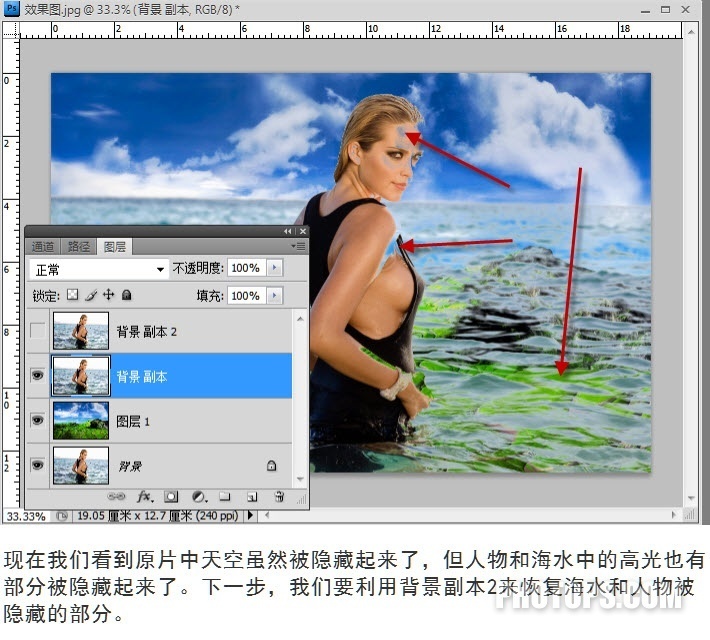The height and width of the screenshot is (640, 710).
Task: Maximize the document window
Action: pos(665,9)
